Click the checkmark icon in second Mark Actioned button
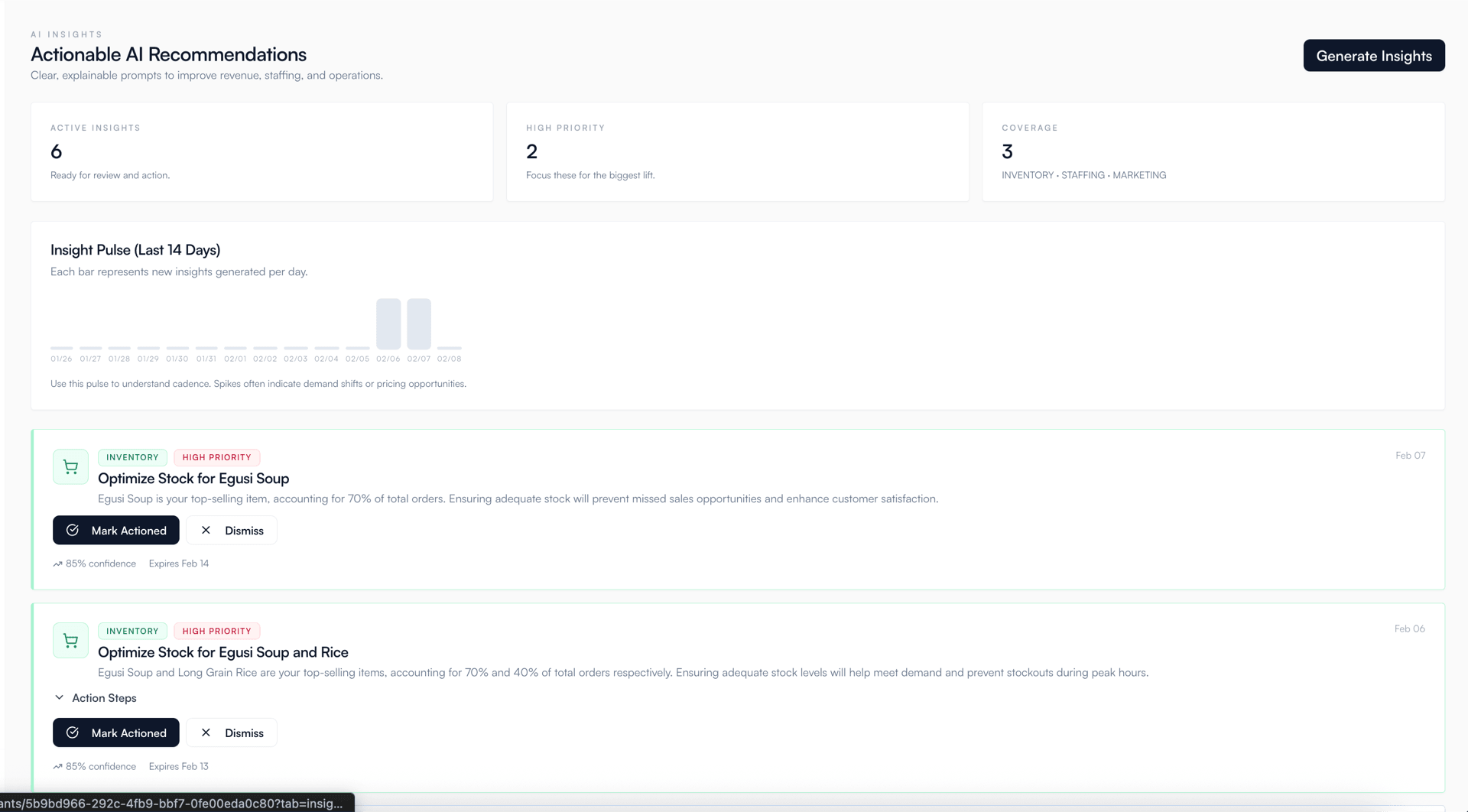 [73, 732]
